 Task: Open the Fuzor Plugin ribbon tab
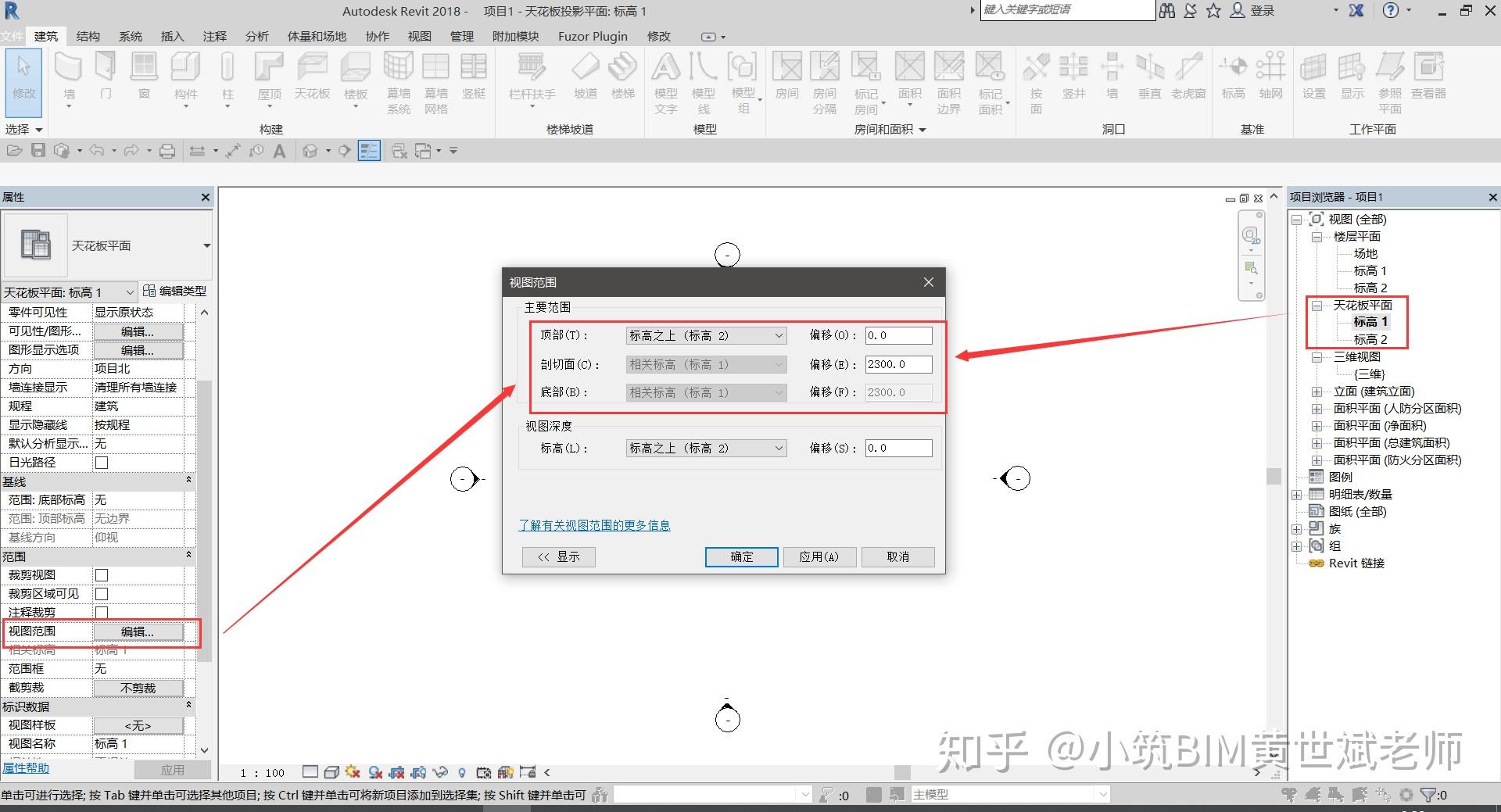pos(593,36)
